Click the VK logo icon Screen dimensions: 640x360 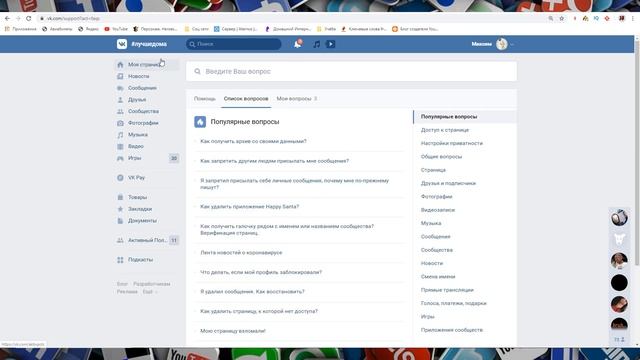122,44
